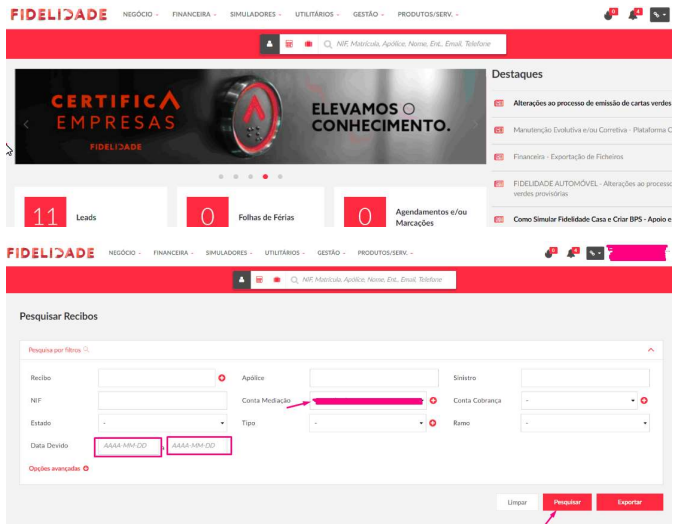
Task: Click the plus icon next to Conta Cobrança
Action: pyautogui.click(x=644, y=401)
